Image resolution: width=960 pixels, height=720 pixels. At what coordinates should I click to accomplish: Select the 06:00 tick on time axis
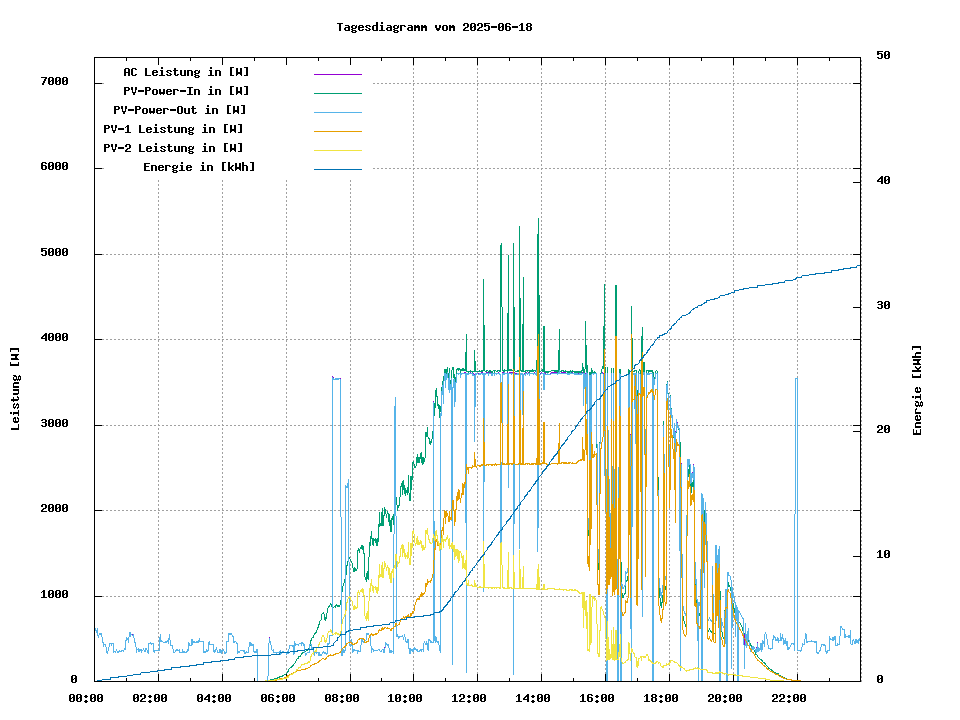click(277, 698)
